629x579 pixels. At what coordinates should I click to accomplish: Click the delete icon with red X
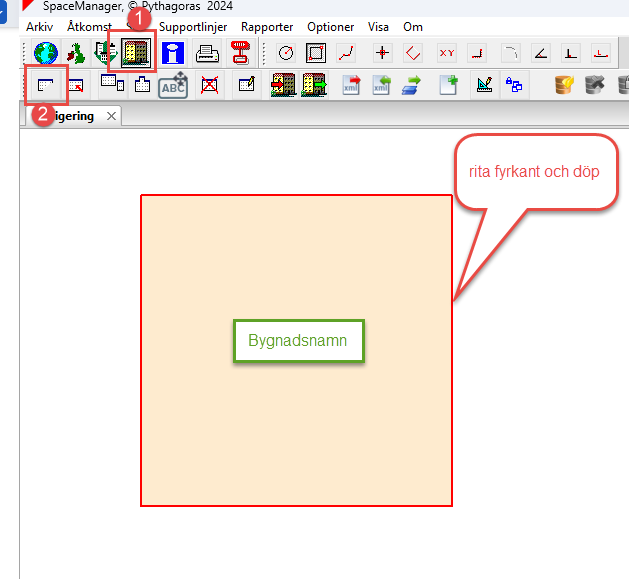209,85
